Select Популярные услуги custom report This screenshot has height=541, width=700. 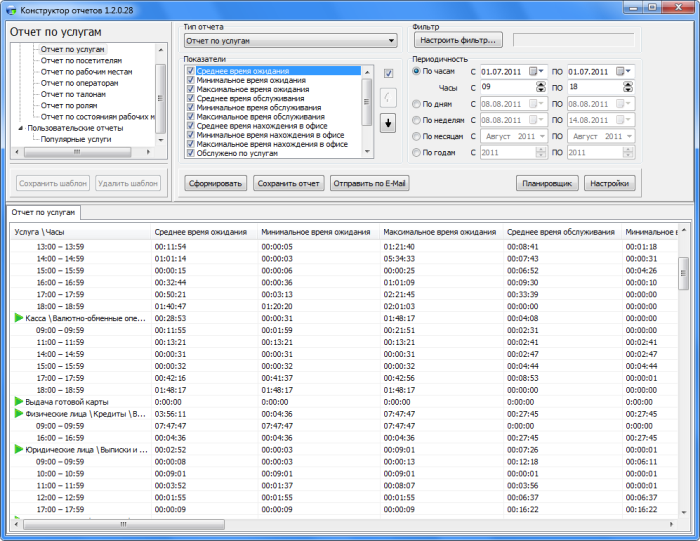click(x=76, y=139)
